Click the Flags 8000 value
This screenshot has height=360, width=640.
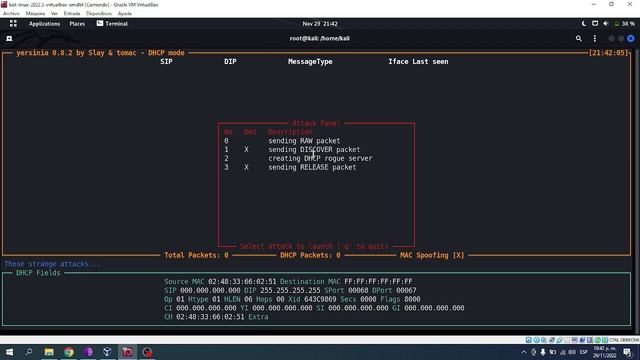412,299
